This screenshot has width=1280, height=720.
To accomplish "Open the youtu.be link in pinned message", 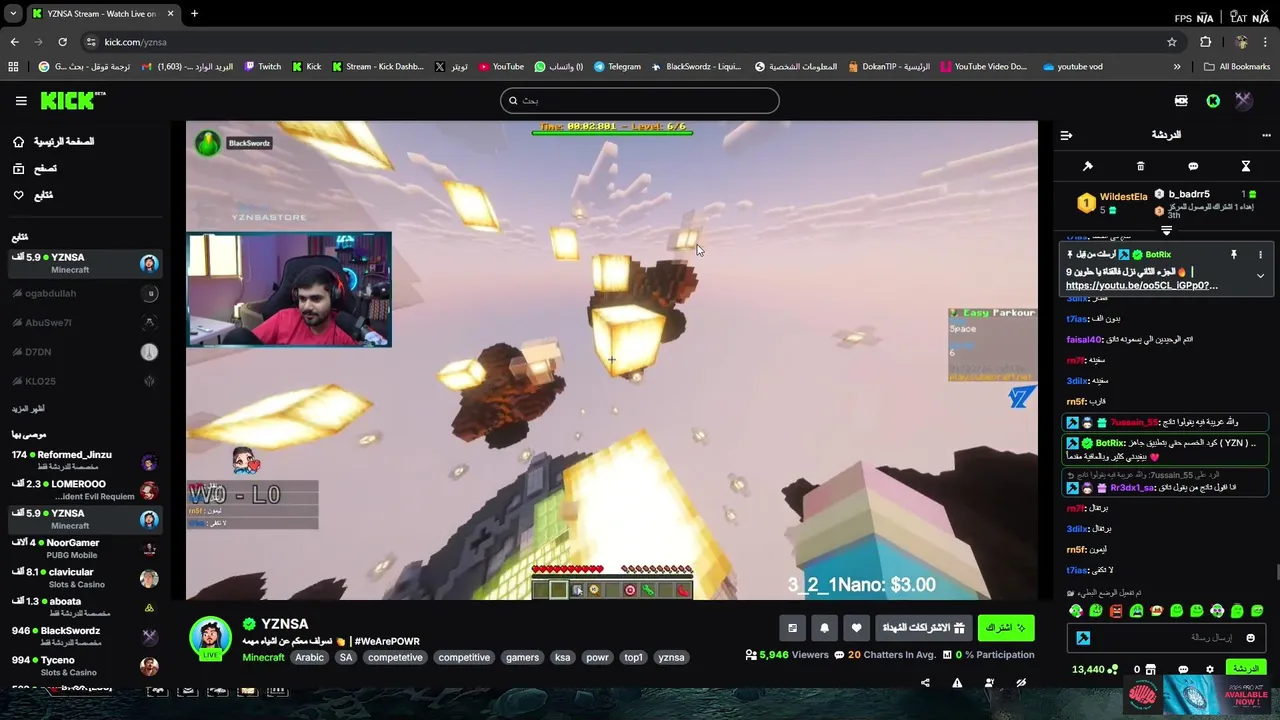I will pyautogui.click(x=1141, y=285).
